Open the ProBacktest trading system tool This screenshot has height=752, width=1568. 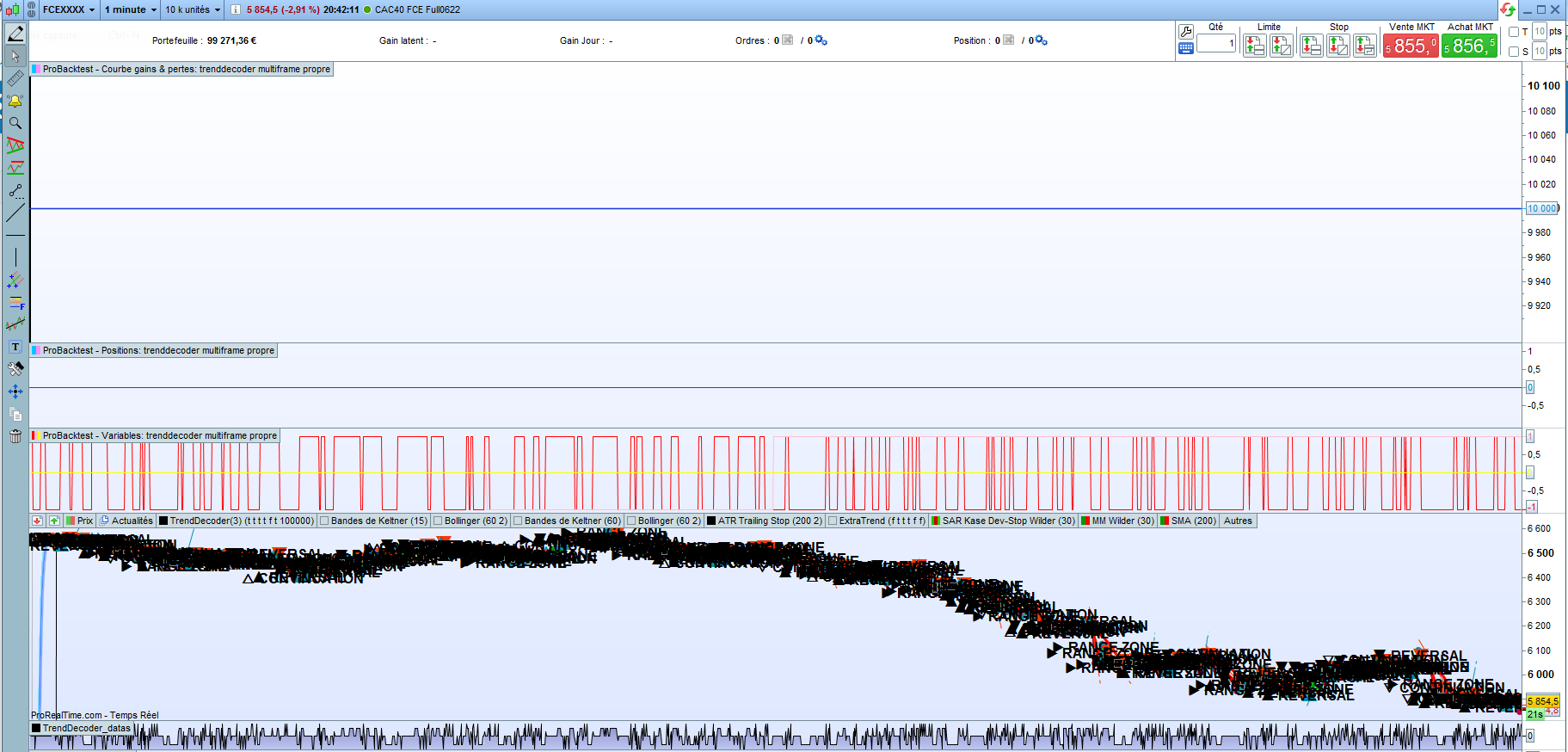pyautogui.click(x=15, y=145)
